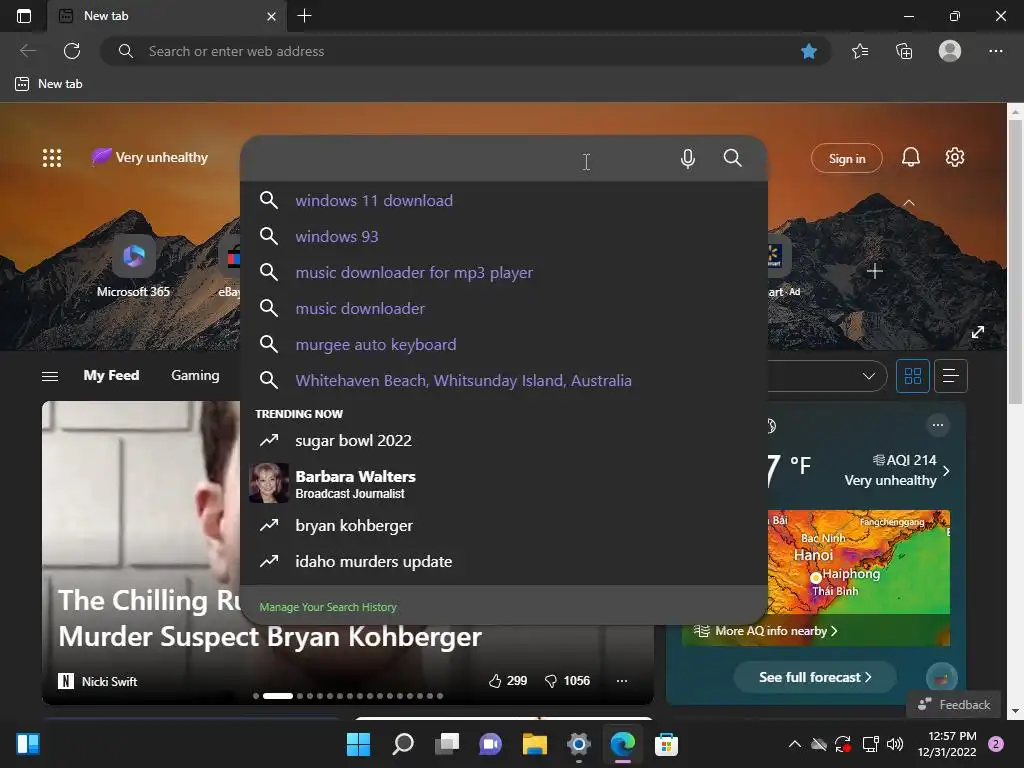The width and height of the screenshot is (1024, 768).
Task: Expand AQI very unhealthy details
Action: pos(946,471)
